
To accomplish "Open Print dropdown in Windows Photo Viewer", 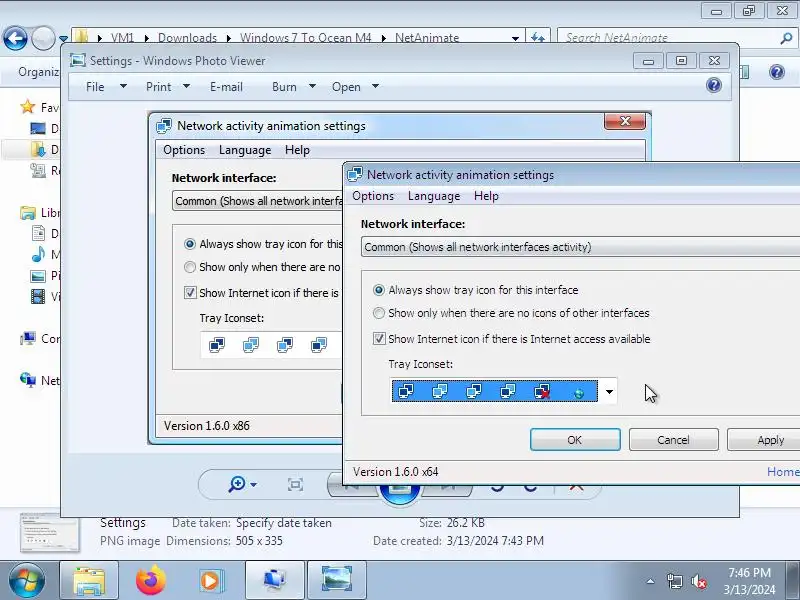I will (168, 87).
